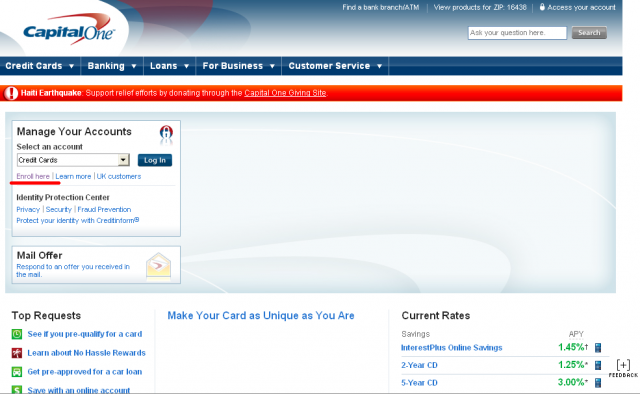Click the 3.00% APY rate value
This screenshot has height=394, width=640.
(x=571, y=383)
